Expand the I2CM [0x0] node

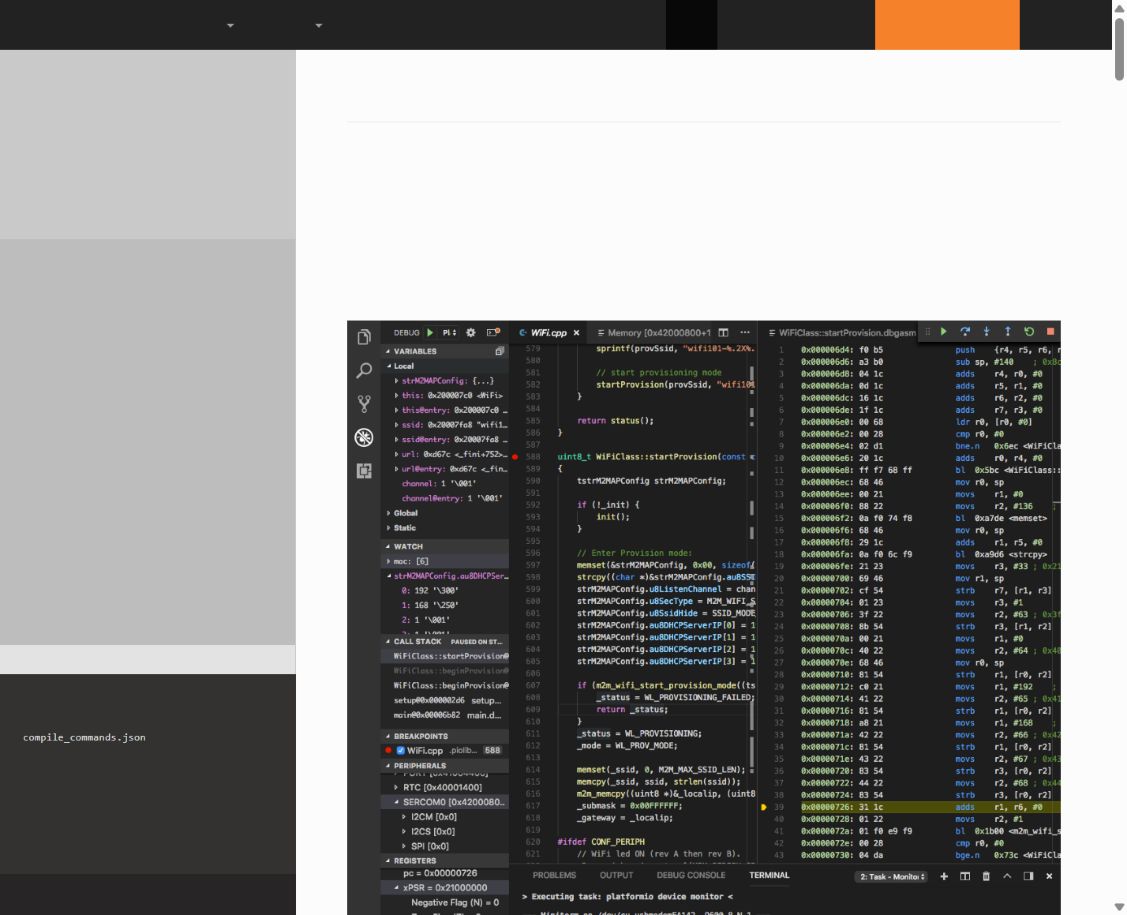pyautogui.click(x=445, y=817)
